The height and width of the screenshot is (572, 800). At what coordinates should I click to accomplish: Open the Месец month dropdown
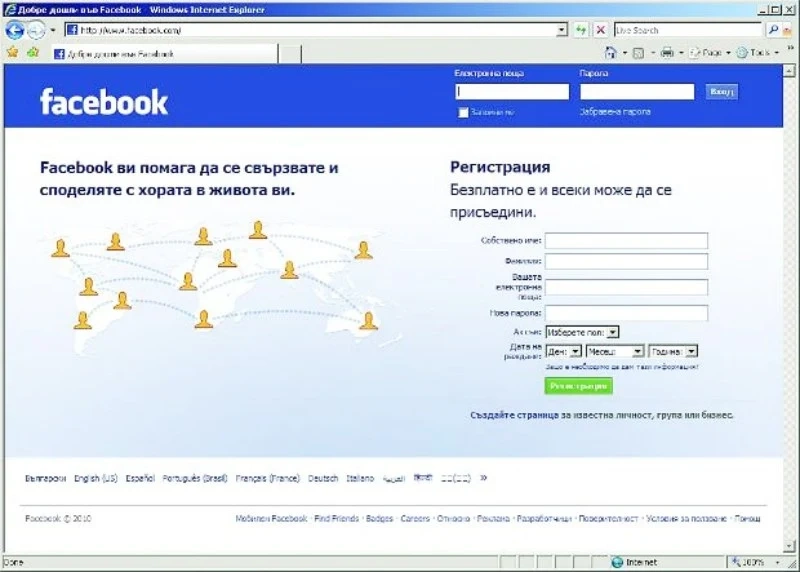615,352
